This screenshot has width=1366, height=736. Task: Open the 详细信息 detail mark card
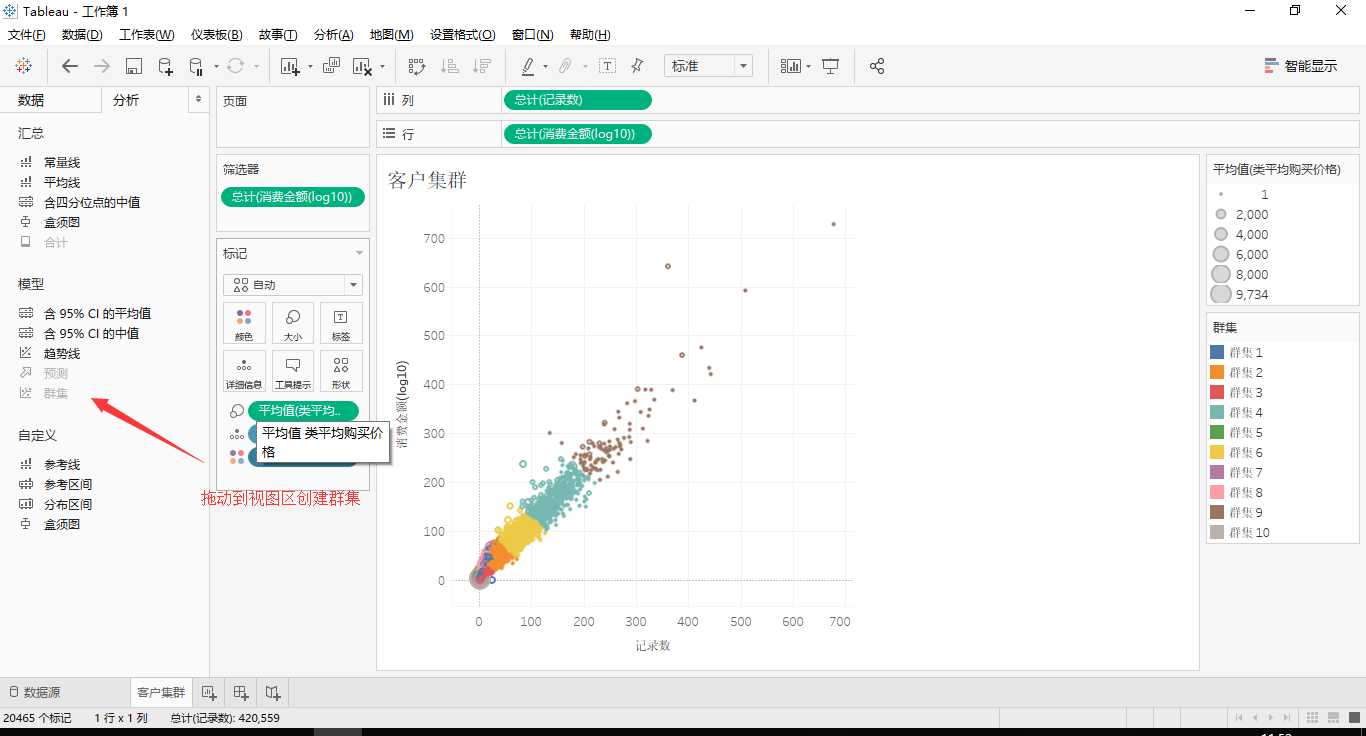(x=244, y=371)
